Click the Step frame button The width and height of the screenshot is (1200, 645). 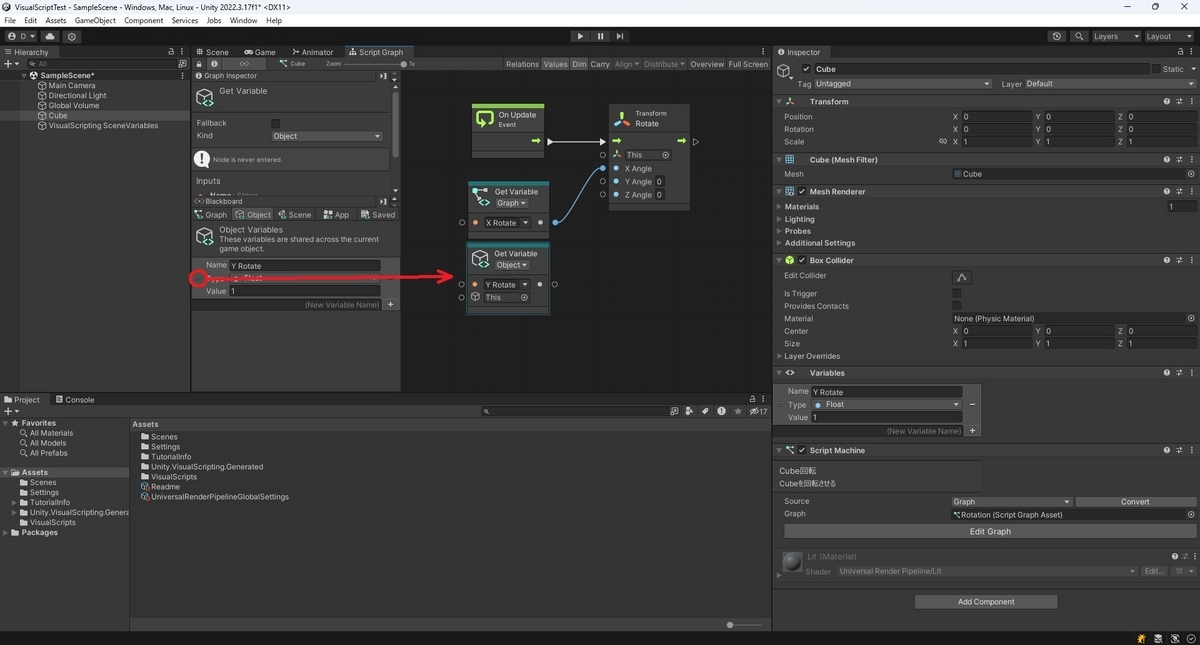pos(620,36)
